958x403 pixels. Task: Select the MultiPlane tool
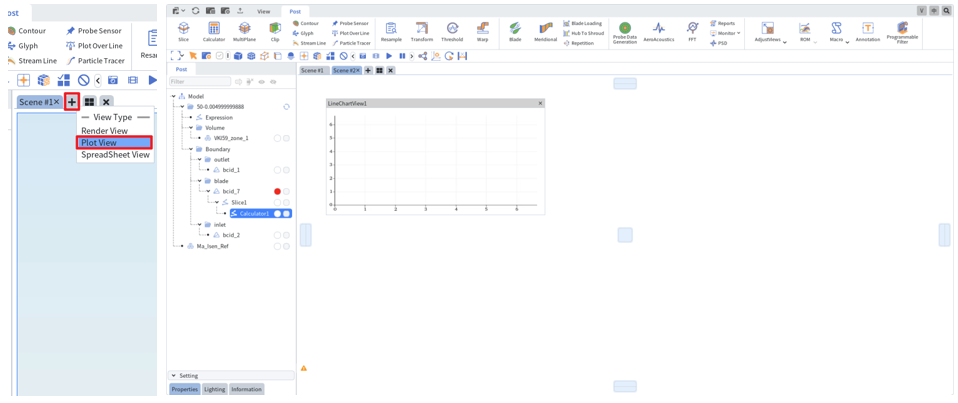(x=244, y=31)
